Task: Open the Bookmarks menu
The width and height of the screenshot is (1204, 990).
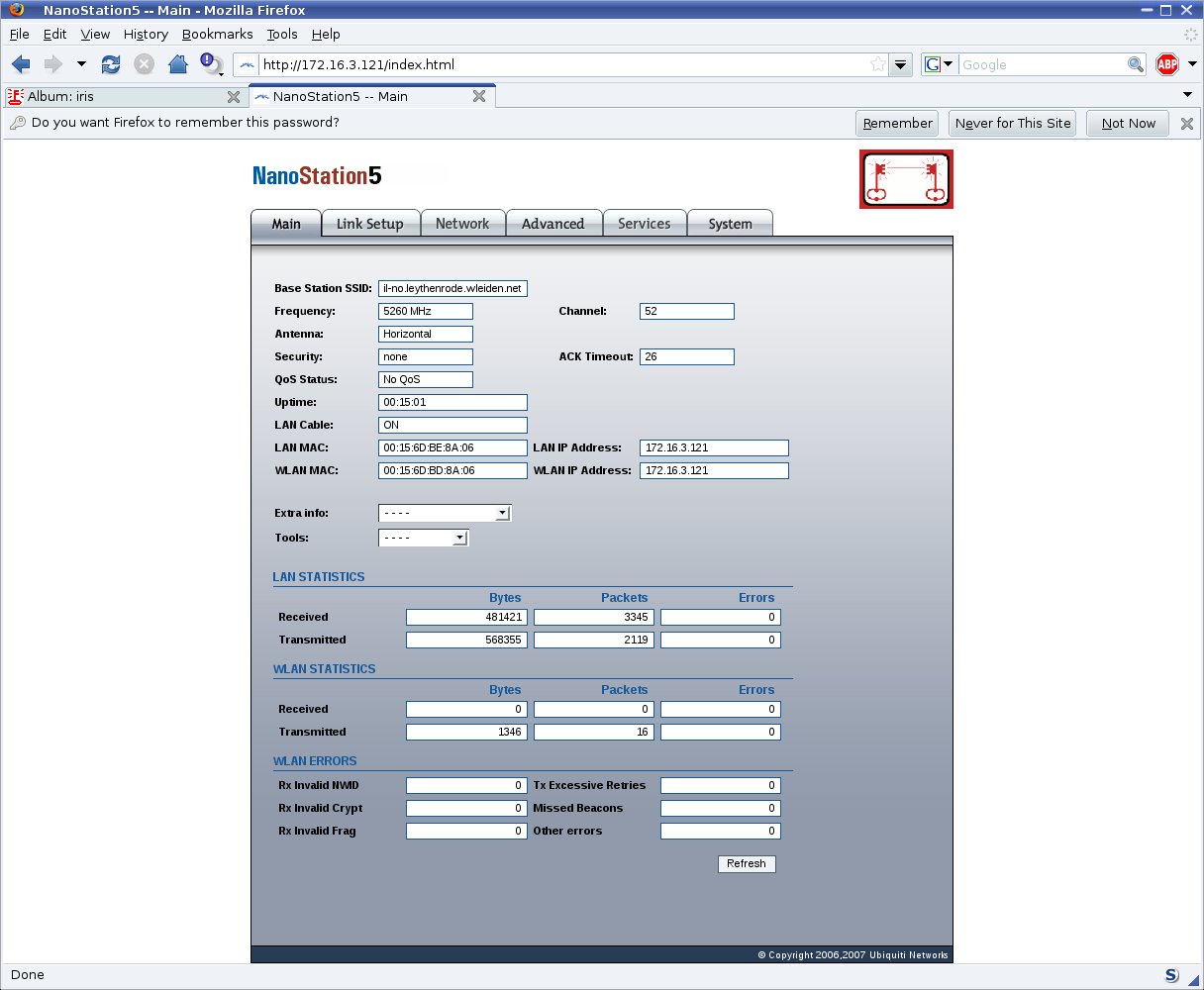Action: click(x=217, y=34)
